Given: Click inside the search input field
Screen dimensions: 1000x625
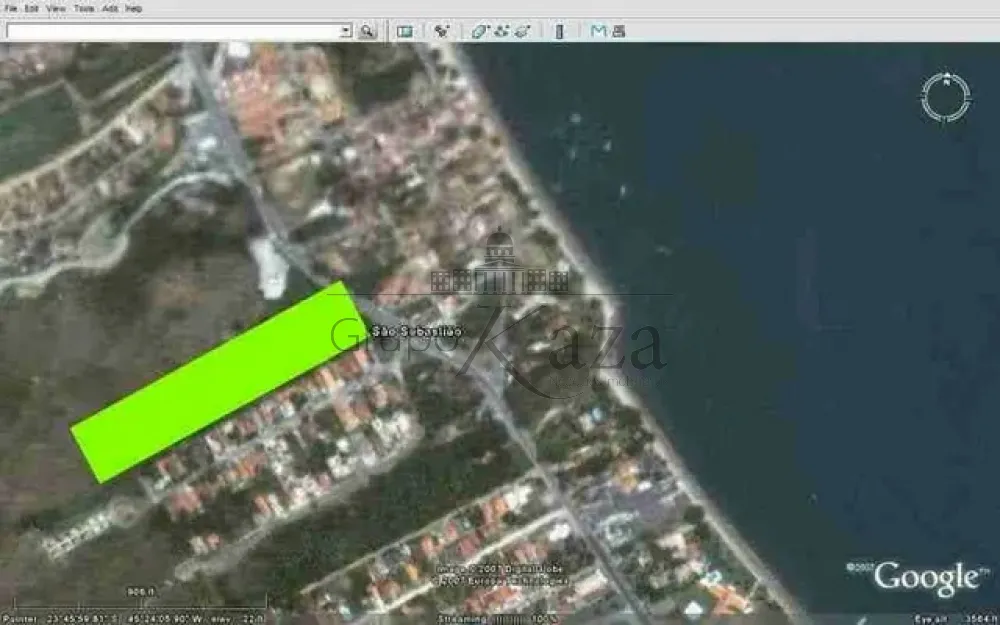Looking at the screenshot, I should 170,30.
